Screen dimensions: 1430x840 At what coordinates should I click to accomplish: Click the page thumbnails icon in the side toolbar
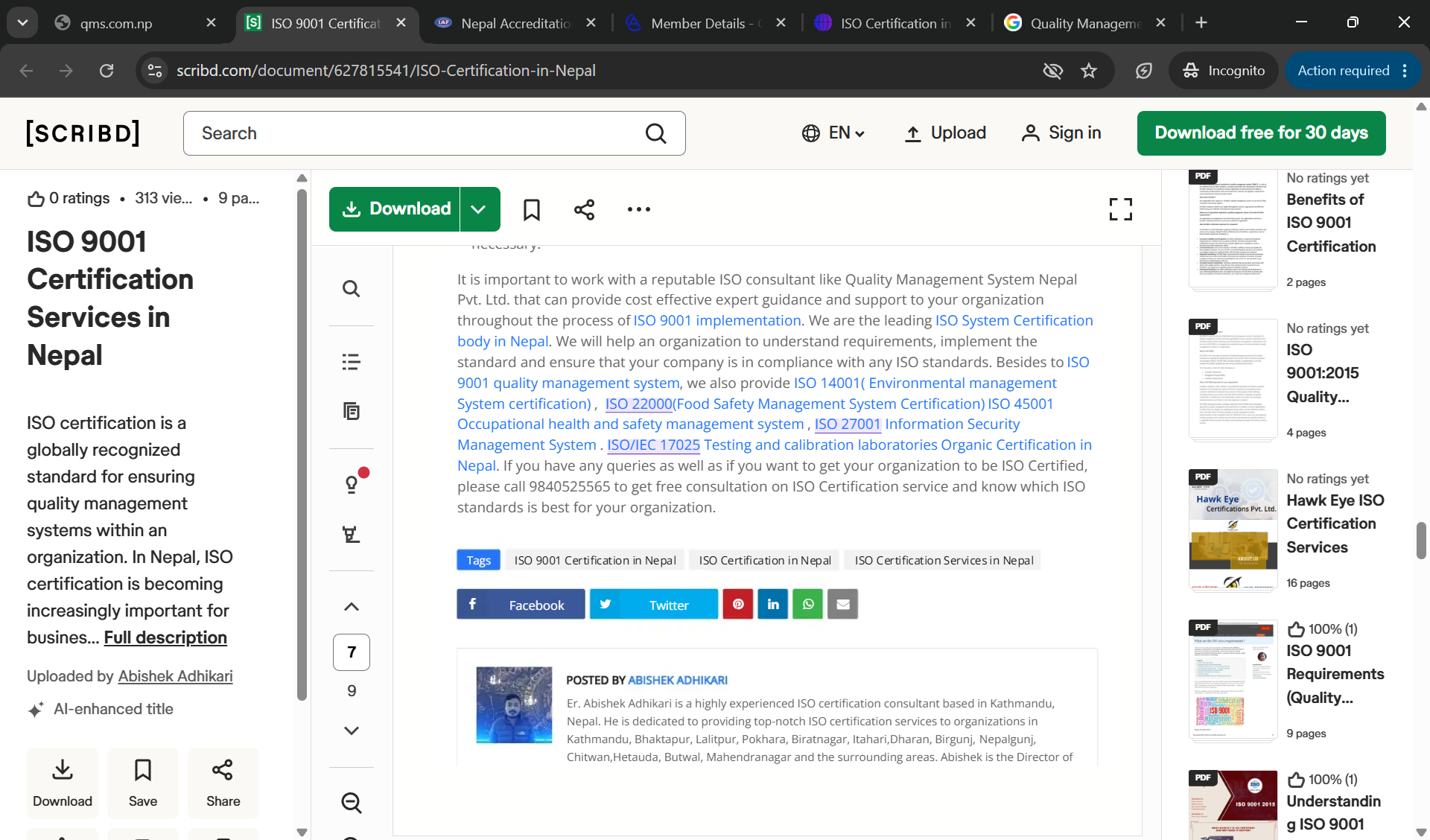pyautogui.click(x=352, y=411)
